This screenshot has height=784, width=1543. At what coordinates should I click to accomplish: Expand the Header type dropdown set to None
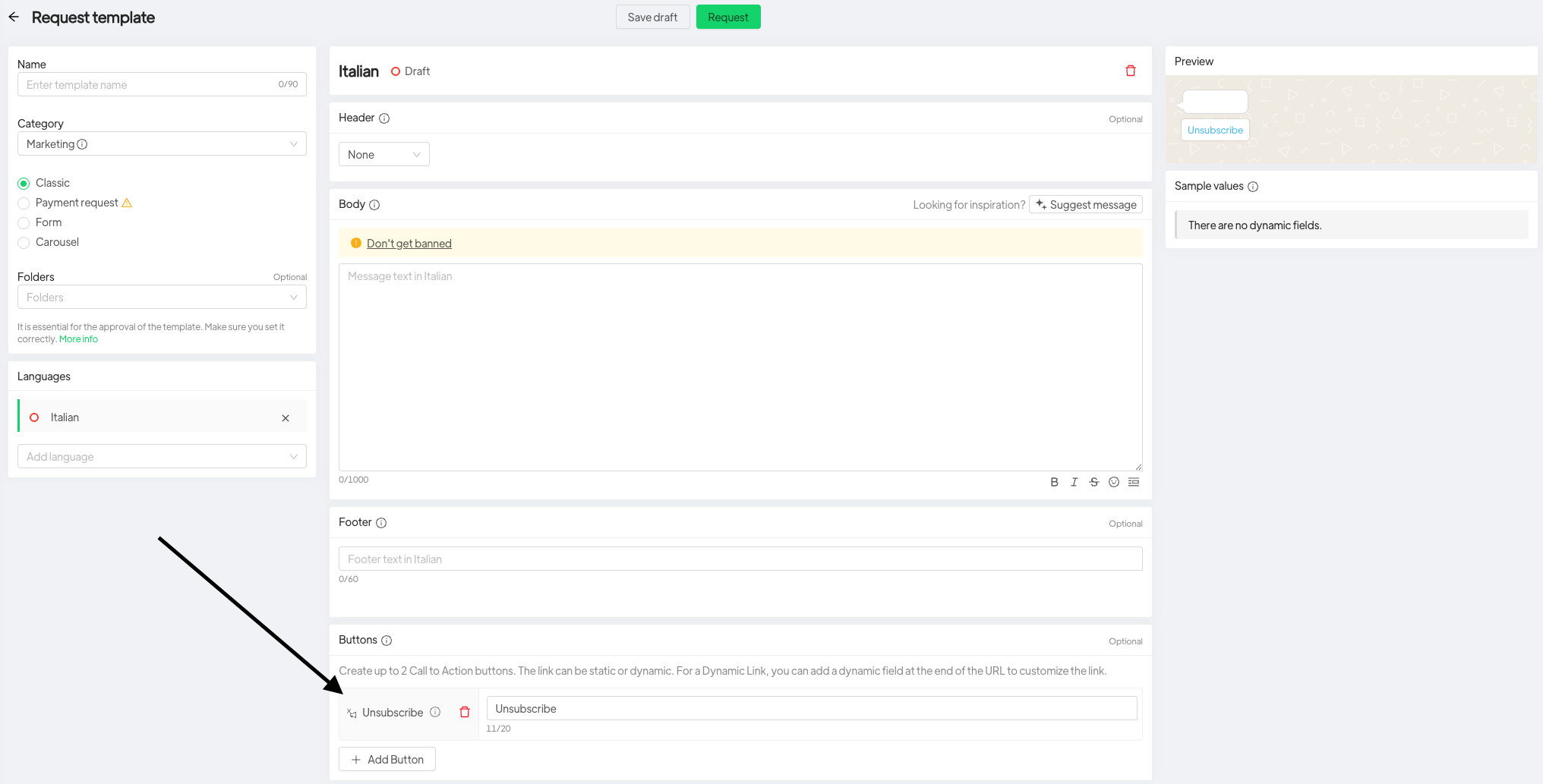point(383,155)
